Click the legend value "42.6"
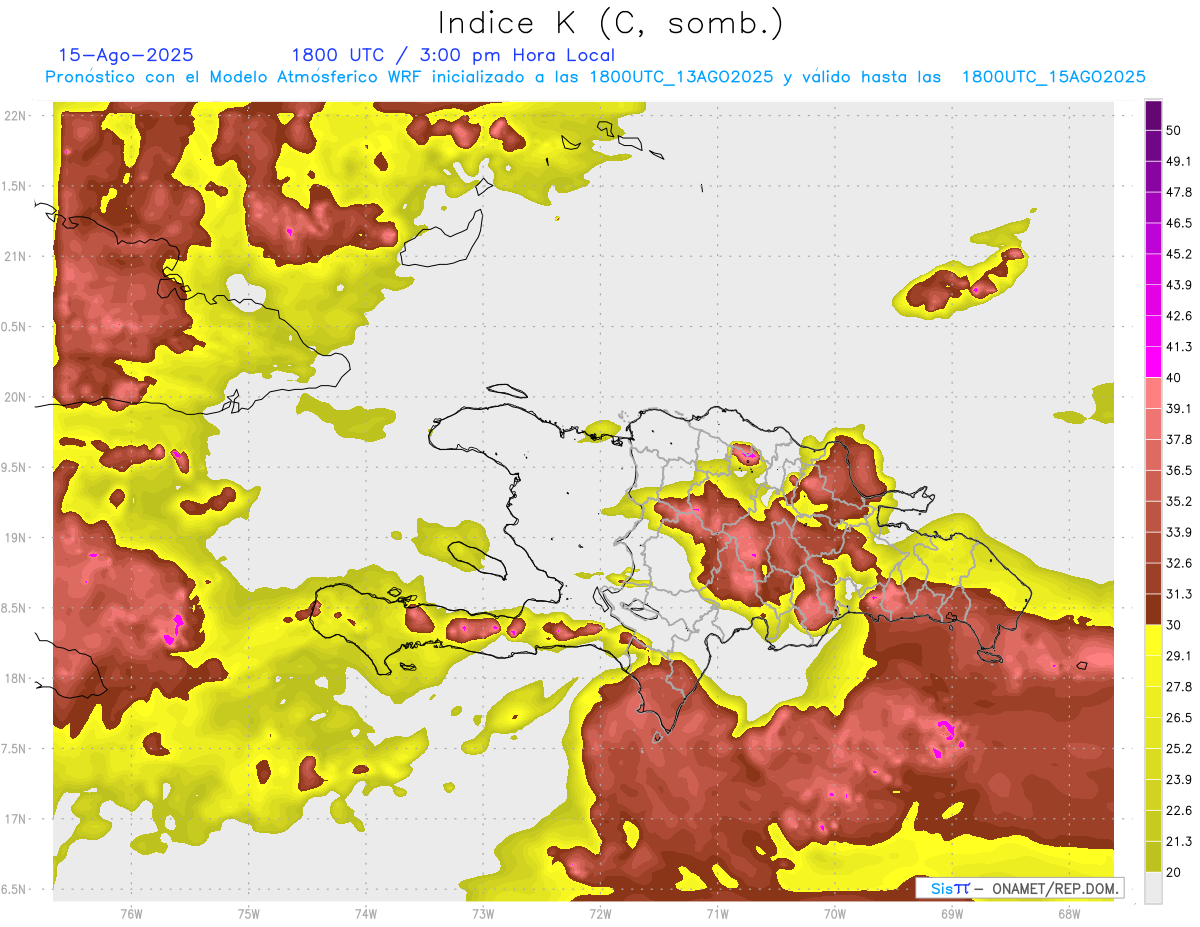This screenshot has width=1200, height=927. coord(1179,316)
